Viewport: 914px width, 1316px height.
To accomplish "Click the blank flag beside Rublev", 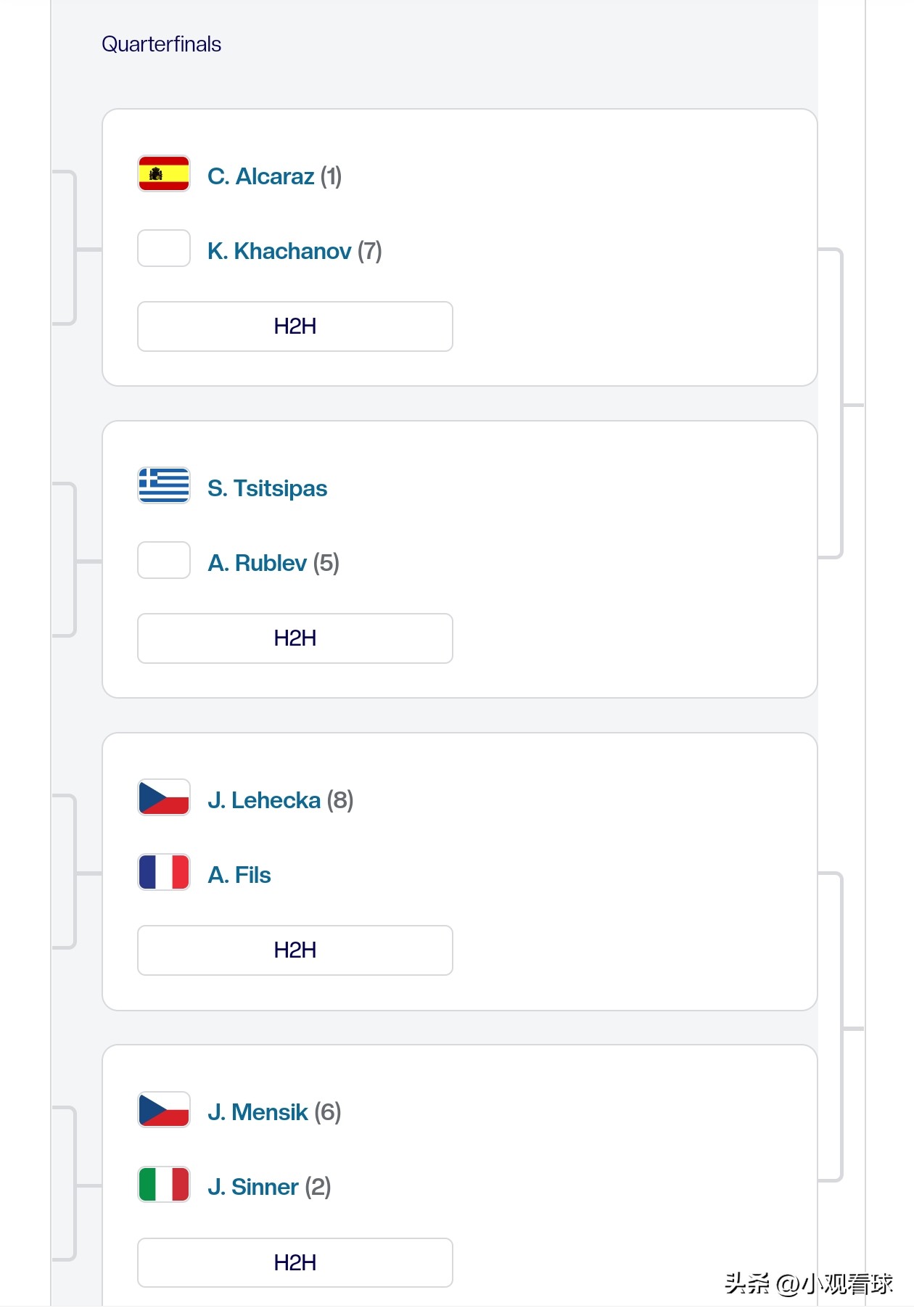I will (164, 561).
